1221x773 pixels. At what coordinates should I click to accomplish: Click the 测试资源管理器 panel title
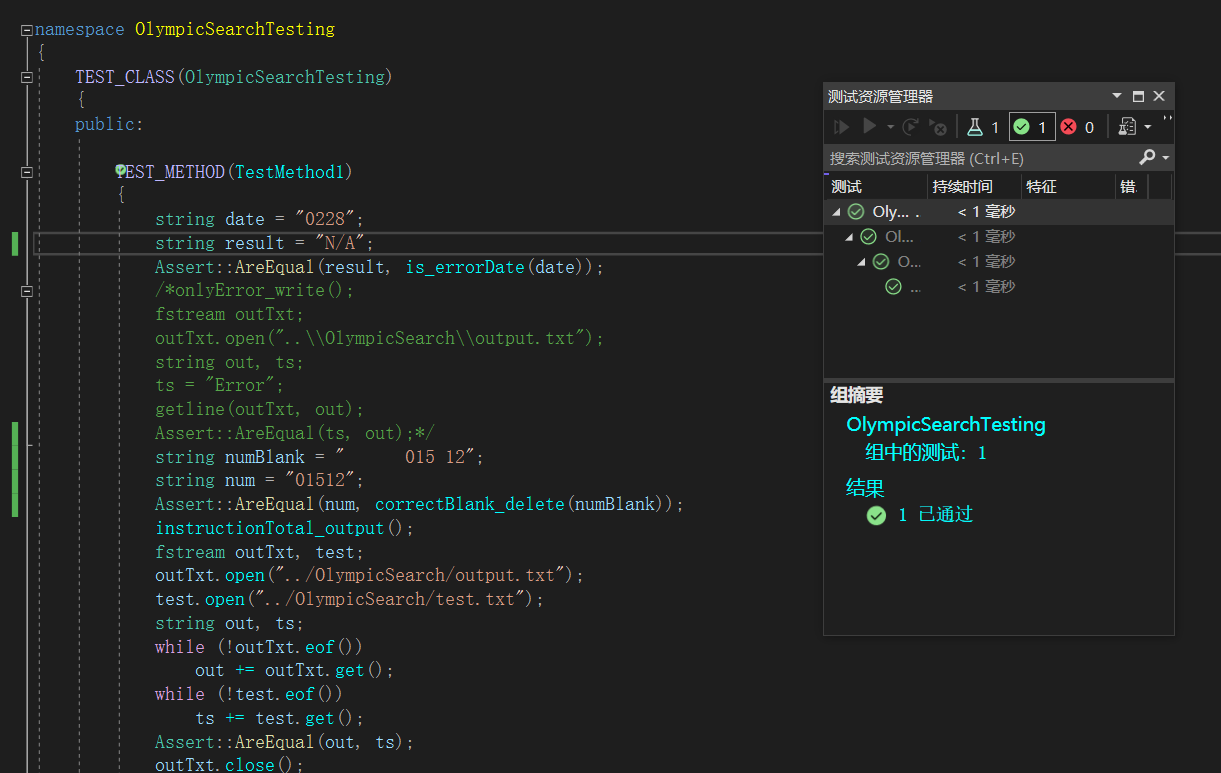[x=880, y=96]
